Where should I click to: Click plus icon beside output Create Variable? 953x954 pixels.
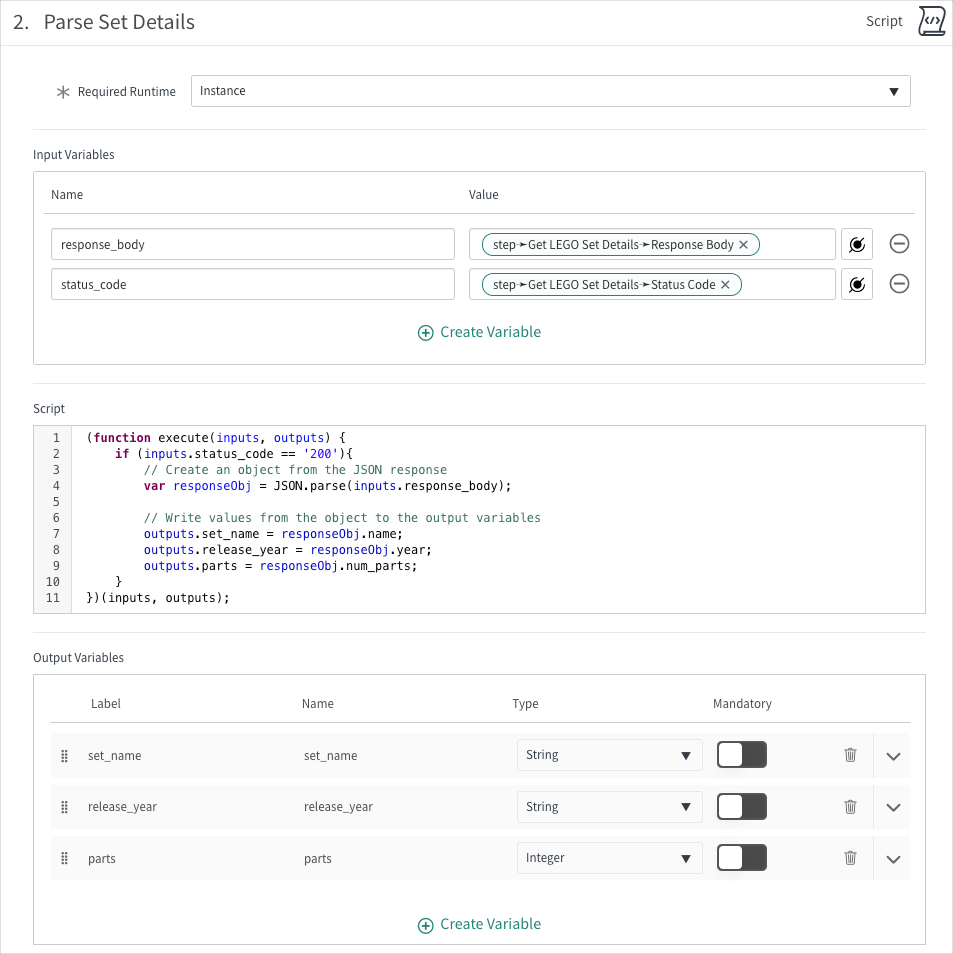[425, 925]
